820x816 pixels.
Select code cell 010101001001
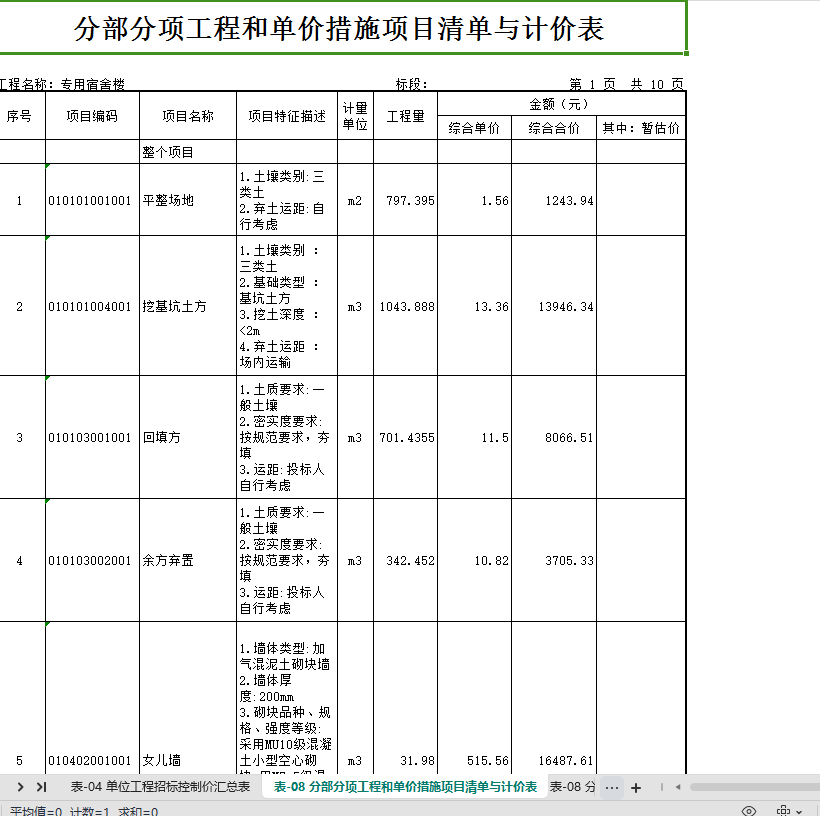point(93,200)
